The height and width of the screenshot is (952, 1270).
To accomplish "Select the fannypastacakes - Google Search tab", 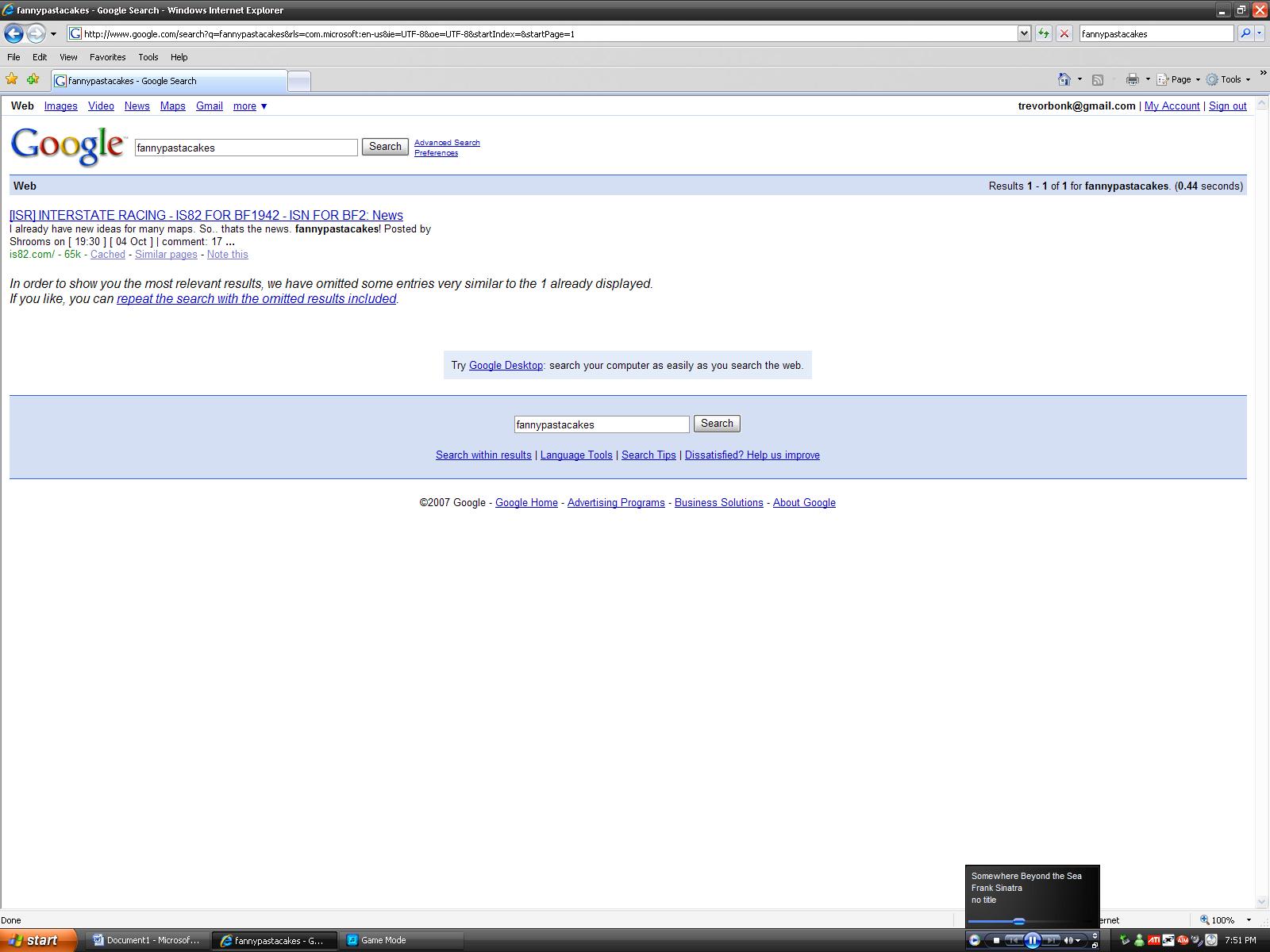I will pos(169,80).
